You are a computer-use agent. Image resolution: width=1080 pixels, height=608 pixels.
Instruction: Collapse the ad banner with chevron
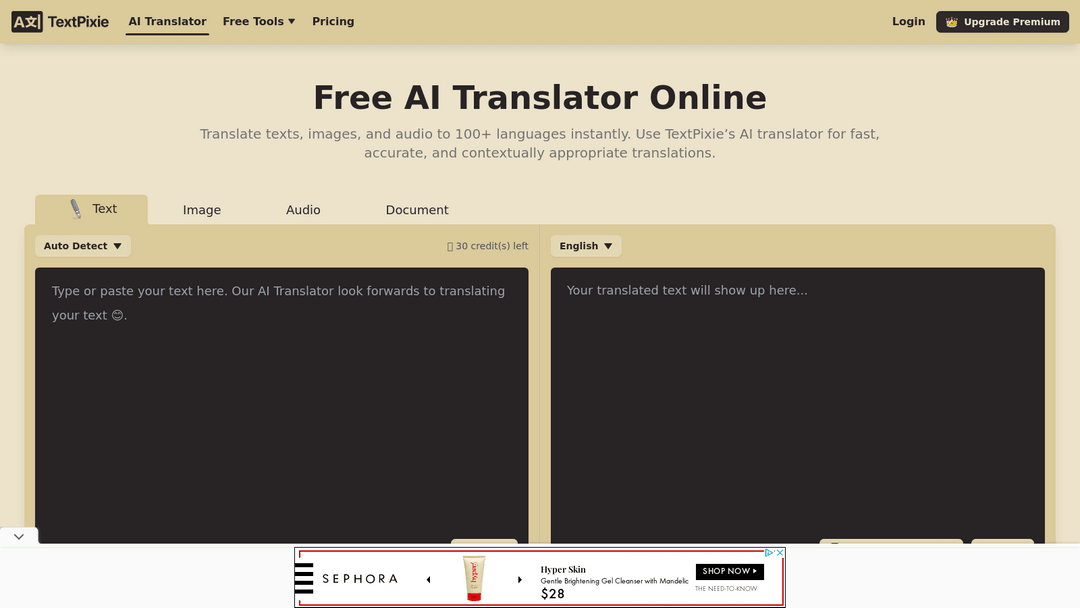coord(19,537)
